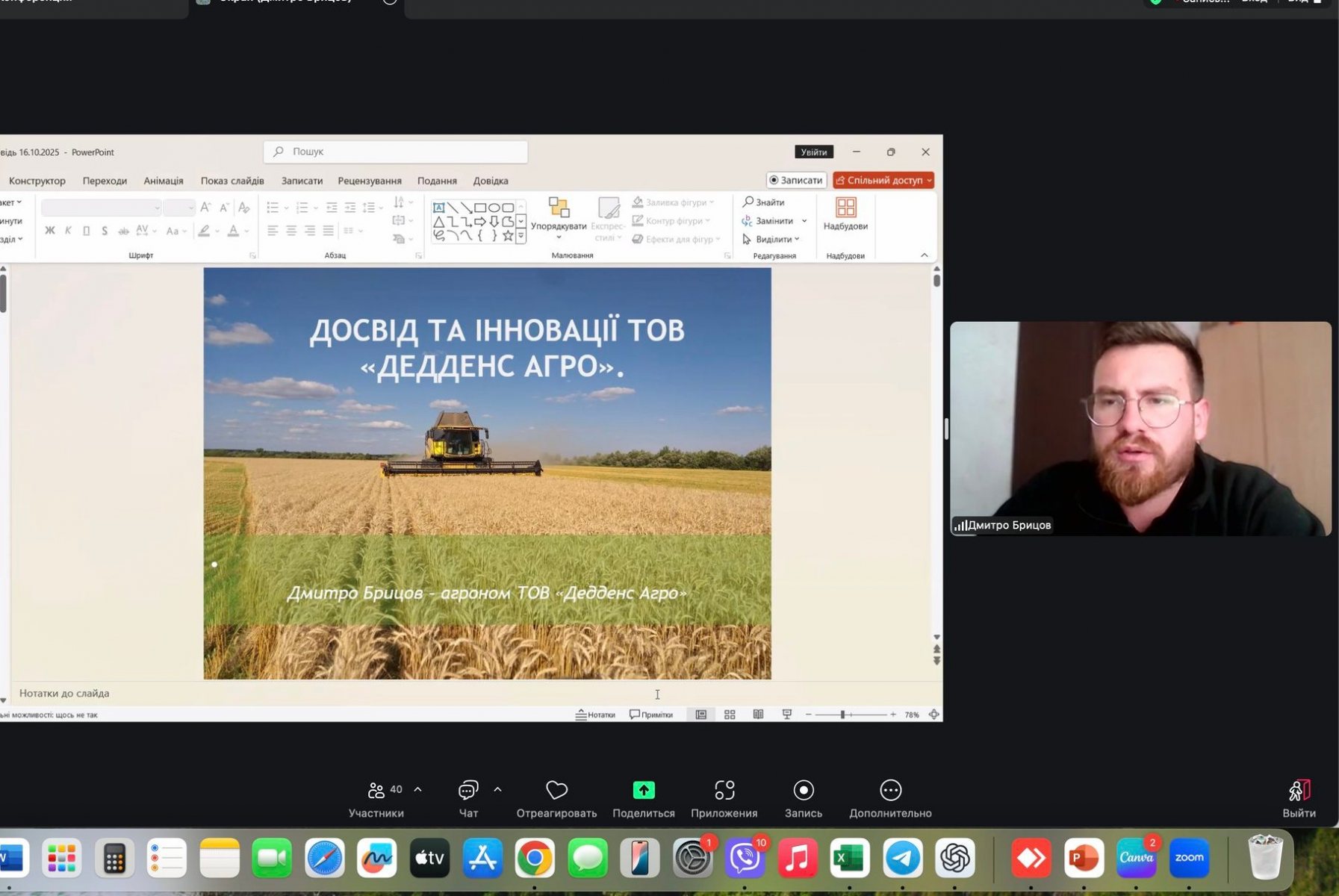The image size is (1339, 896).
Task: Click the More options ellipsis icon
Action: coord(890,790)
